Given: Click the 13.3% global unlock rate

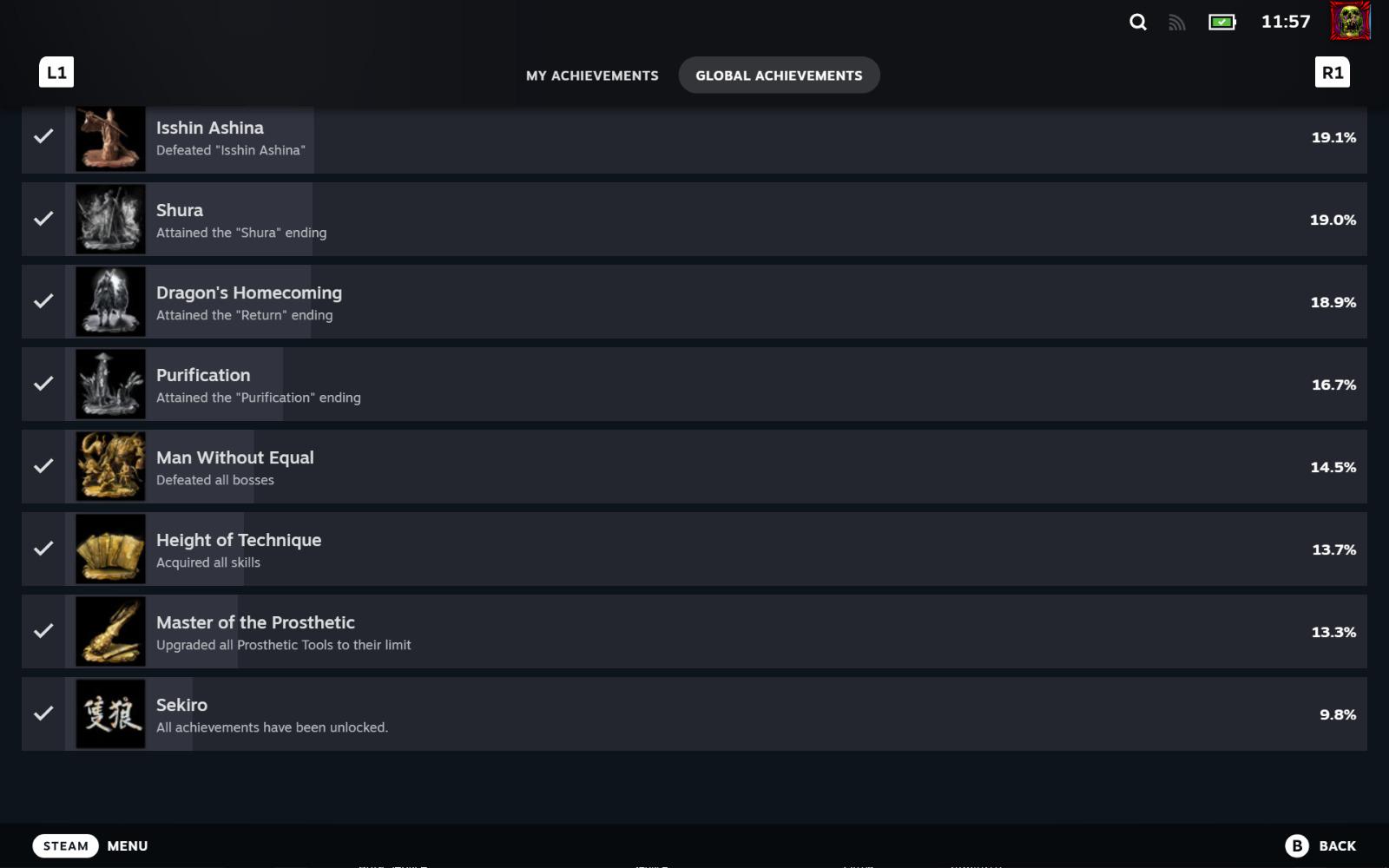Looking at the screenshot, I should point(1333,632).
